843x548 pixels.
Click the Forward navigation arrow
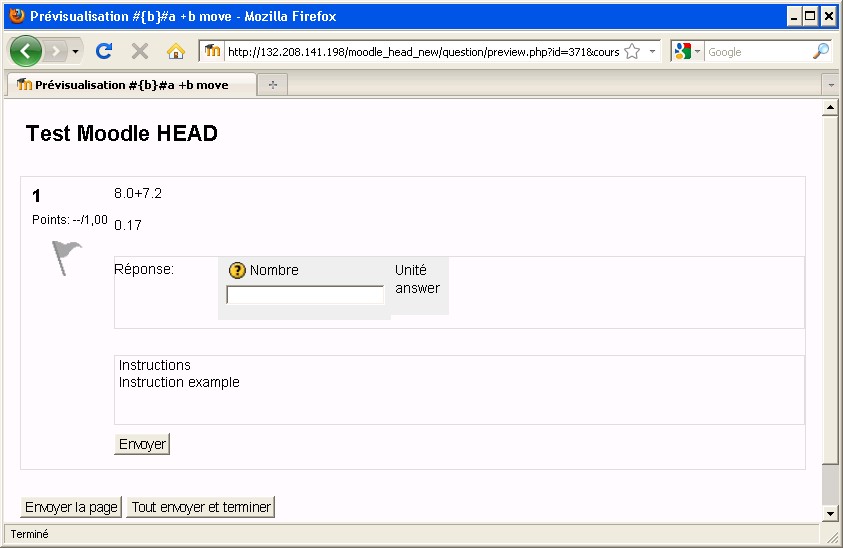coord(54,52)
